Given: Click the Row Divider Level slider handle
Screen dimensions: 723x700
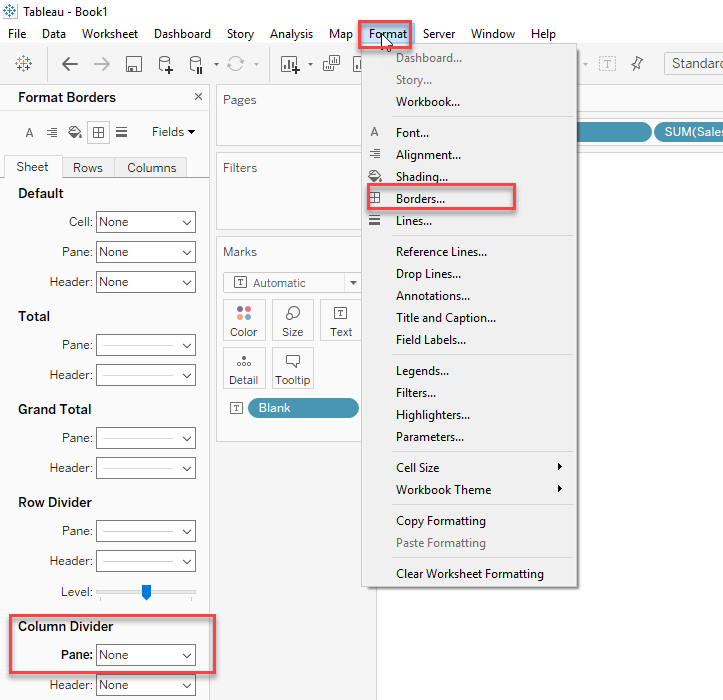Looking at the screenshot, I should (x=146, y=592).
